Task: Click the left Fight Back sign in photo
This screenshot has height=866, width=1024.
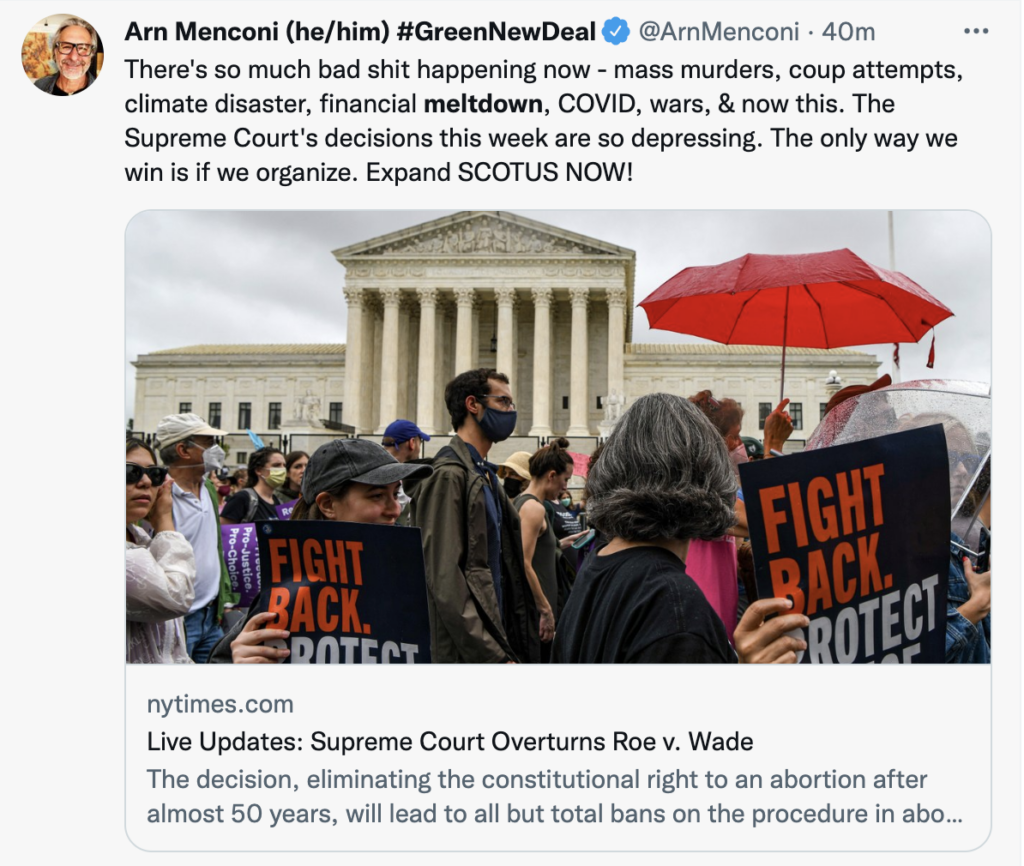Action: pos(343,591)
